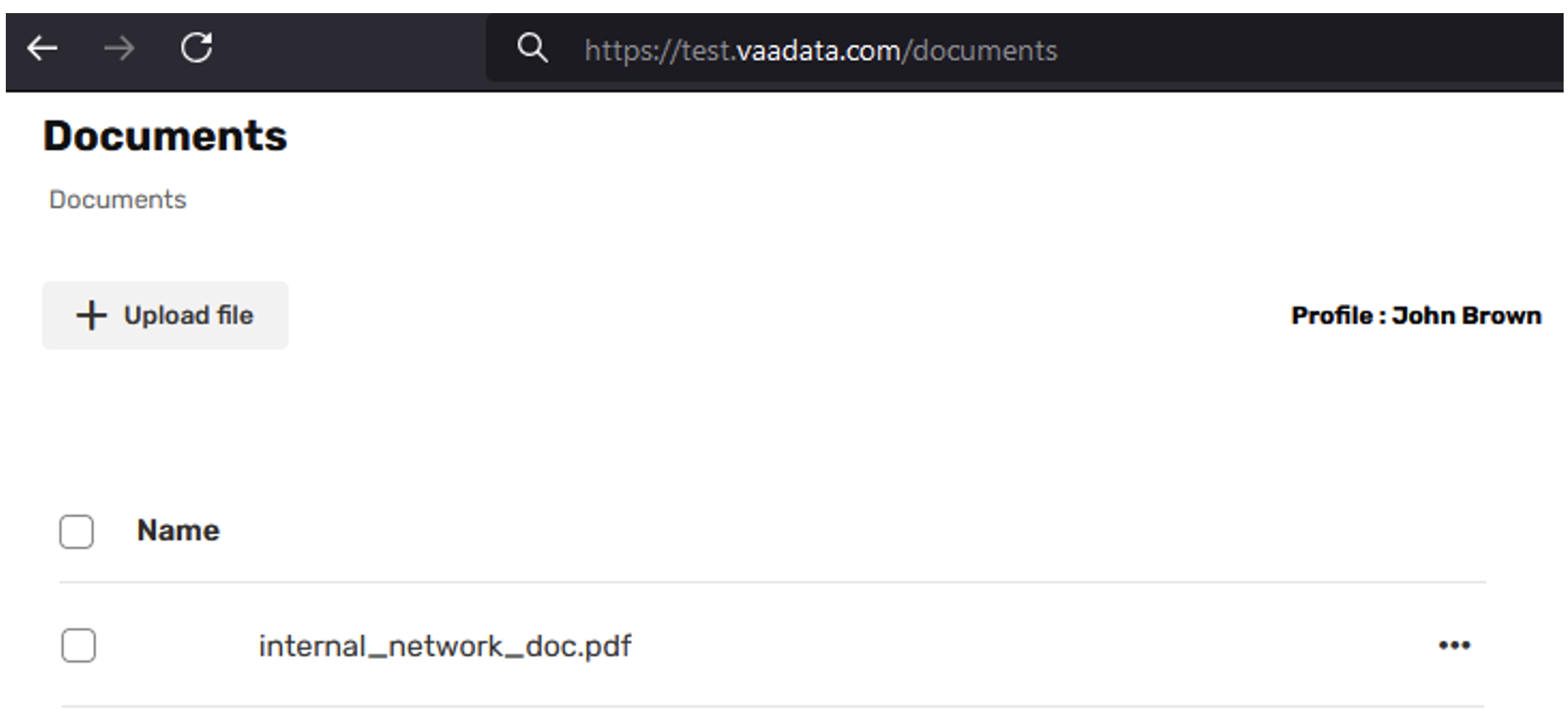Viewport: 1568px width, 713px height.
Task: Sort by the Name column header
Action: click(178, 531)
